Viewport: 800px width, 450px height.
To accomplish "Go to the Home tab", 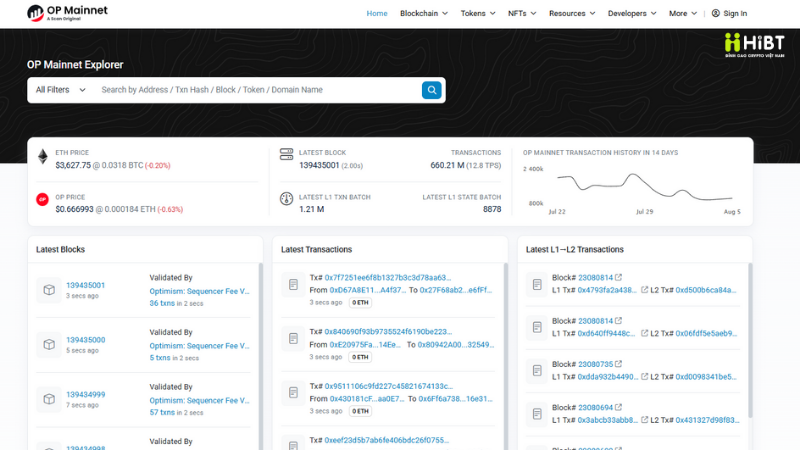I will pos(377,13).
